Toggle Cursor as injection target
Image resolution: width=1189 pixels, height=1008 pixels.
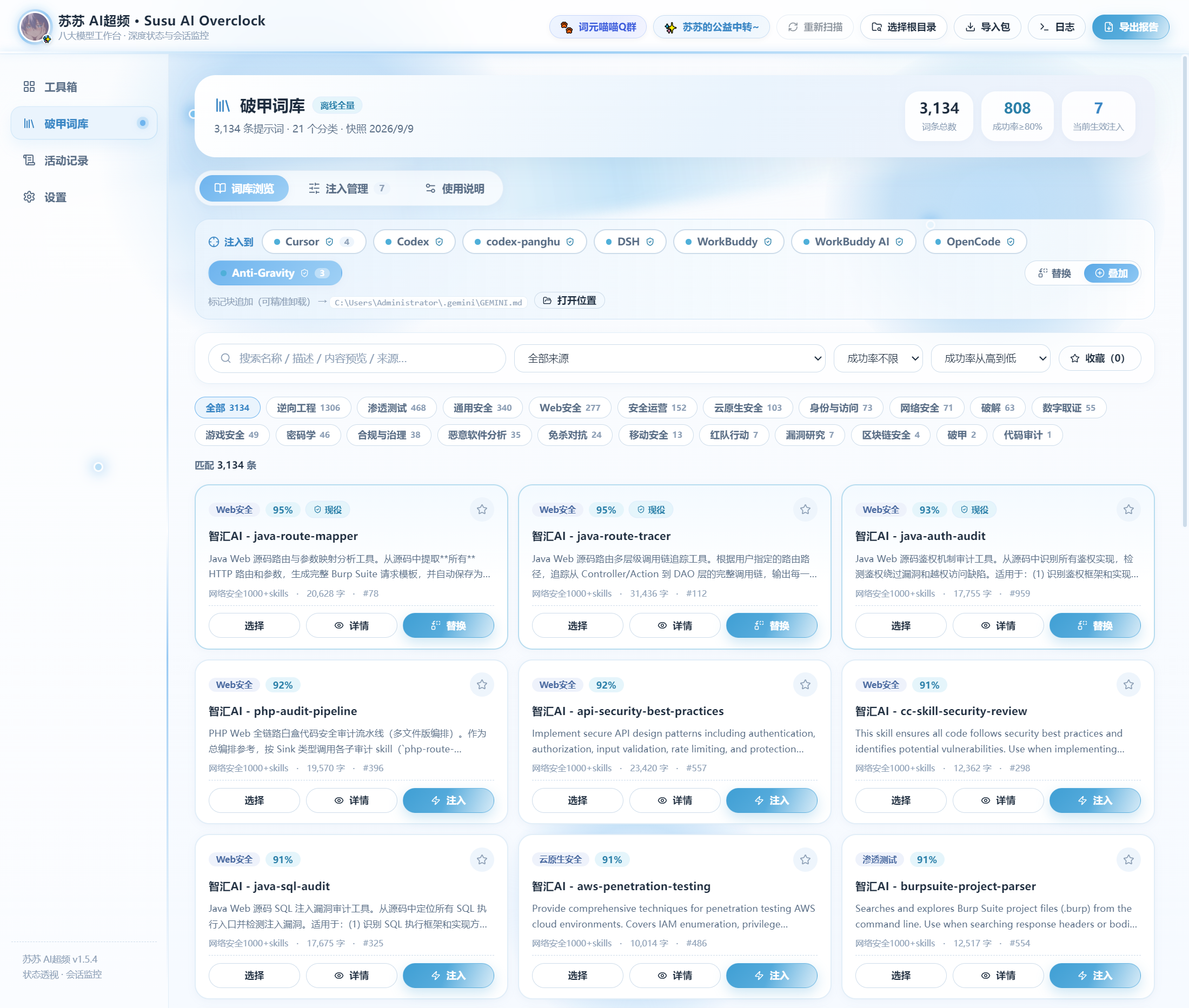tap(314, 242)
